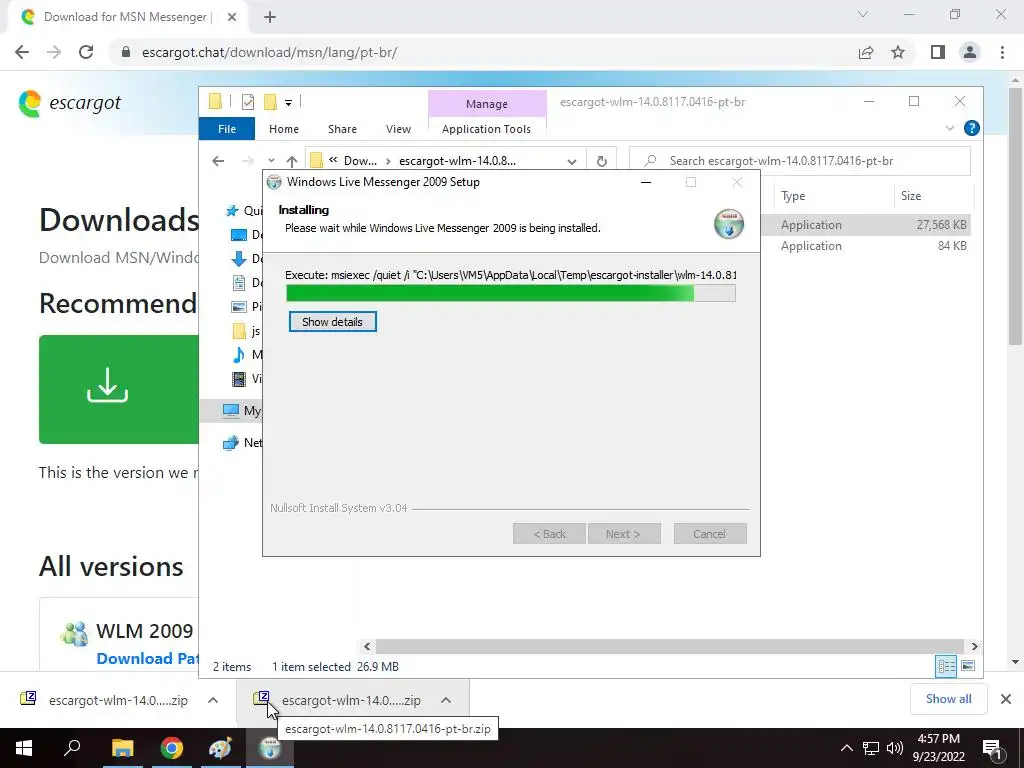Image resolution: width=1024 pixels, height=768 pixels.
Task: Click Explorer properties quick access icon
Action: coord(248,102)
